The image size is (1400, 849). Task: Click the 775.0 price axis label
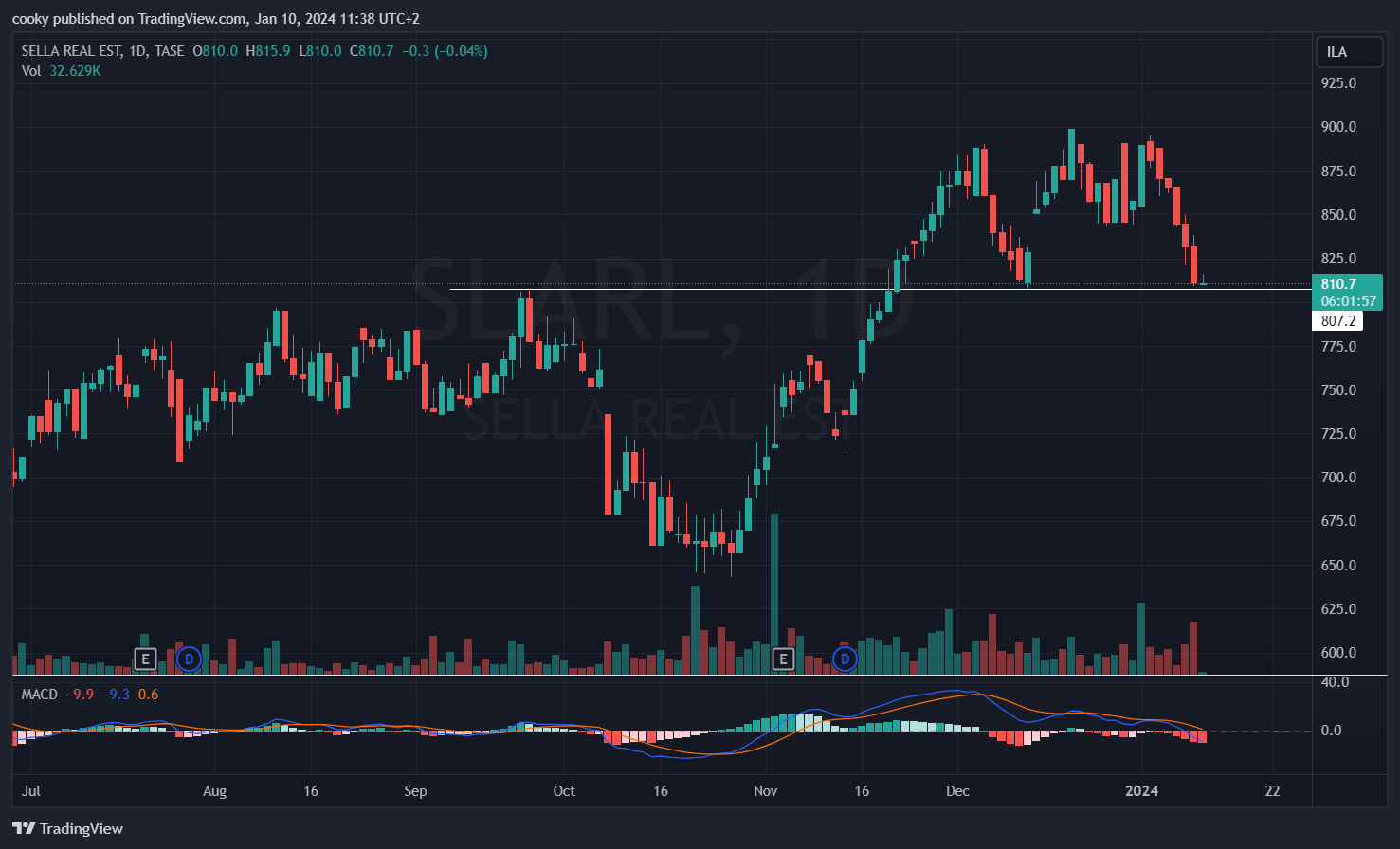coord(1338,347)
